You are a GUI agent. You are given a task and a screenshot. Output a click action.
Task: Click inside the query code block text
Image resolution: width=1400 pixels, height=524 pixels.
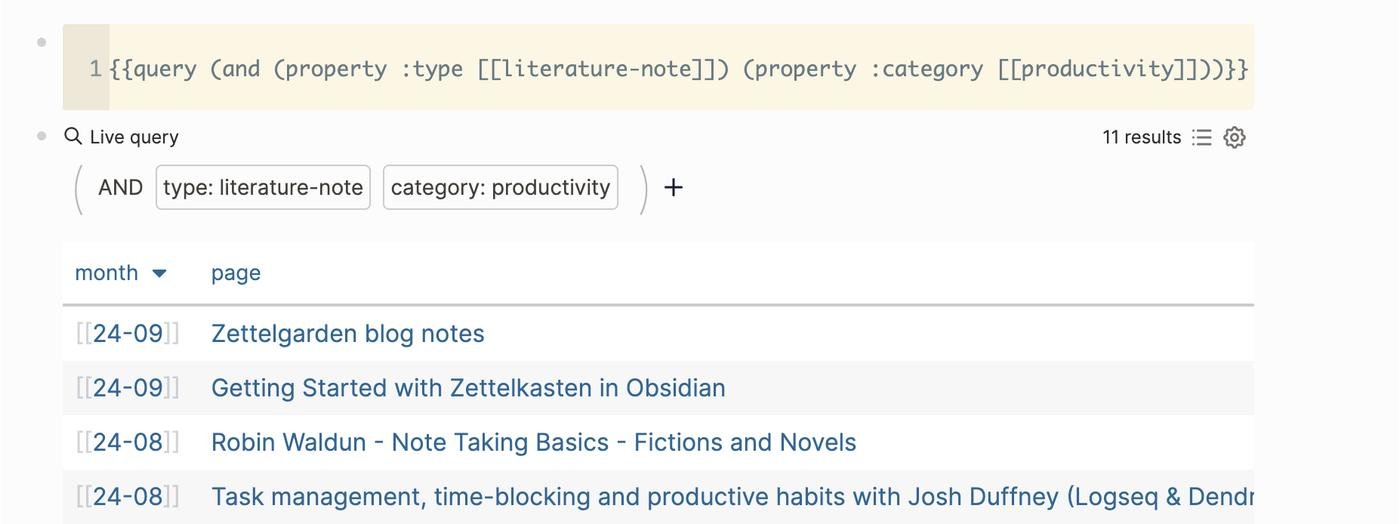(678, 69)
